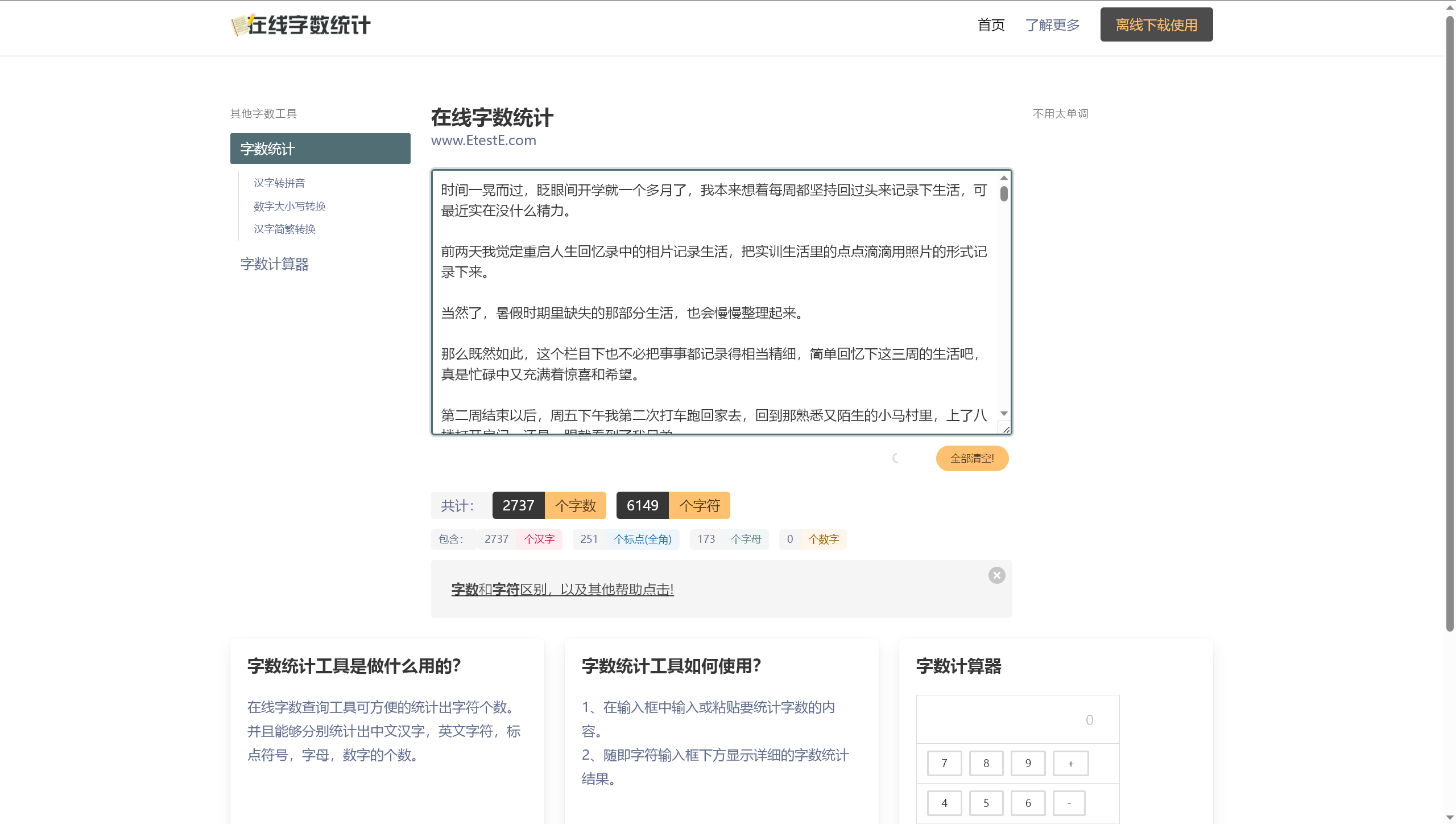The width and height of the screenshot is (1456, 824).
Task: Select 字数统计 in the sidebar
Action: click(320, 149)
